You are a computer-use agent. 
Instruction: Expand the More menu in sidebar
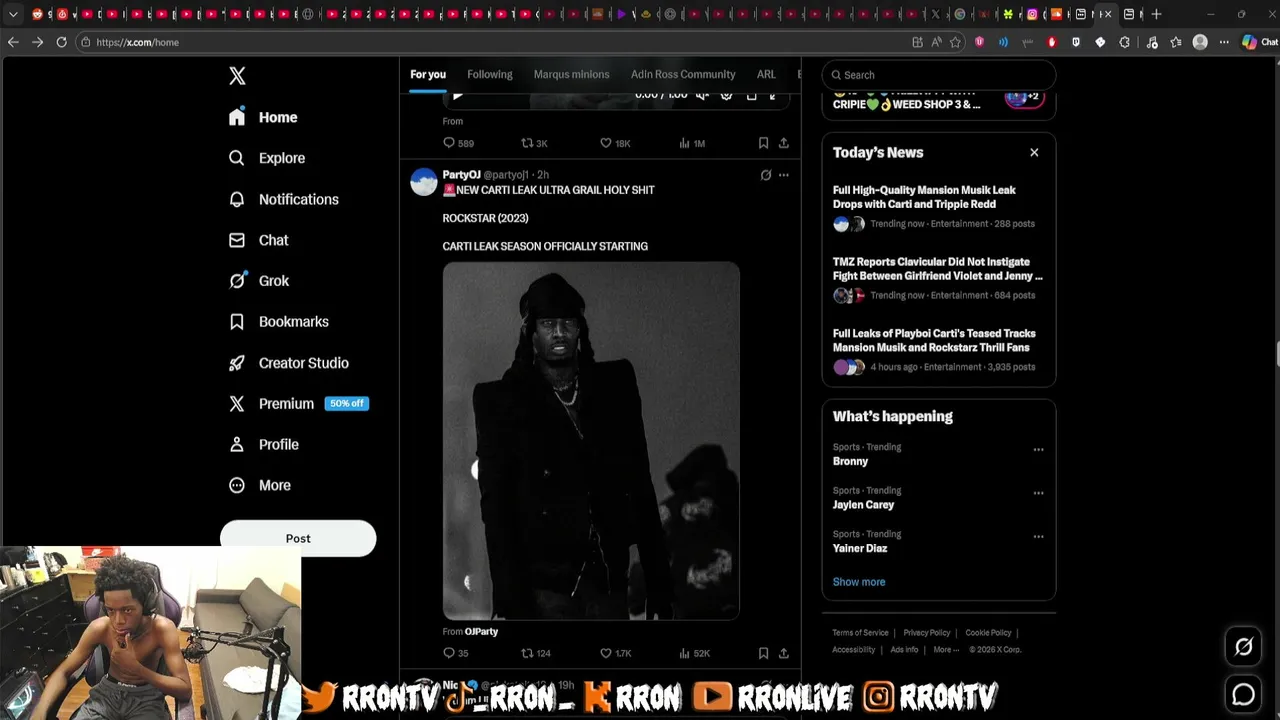(x=259, y=485)
